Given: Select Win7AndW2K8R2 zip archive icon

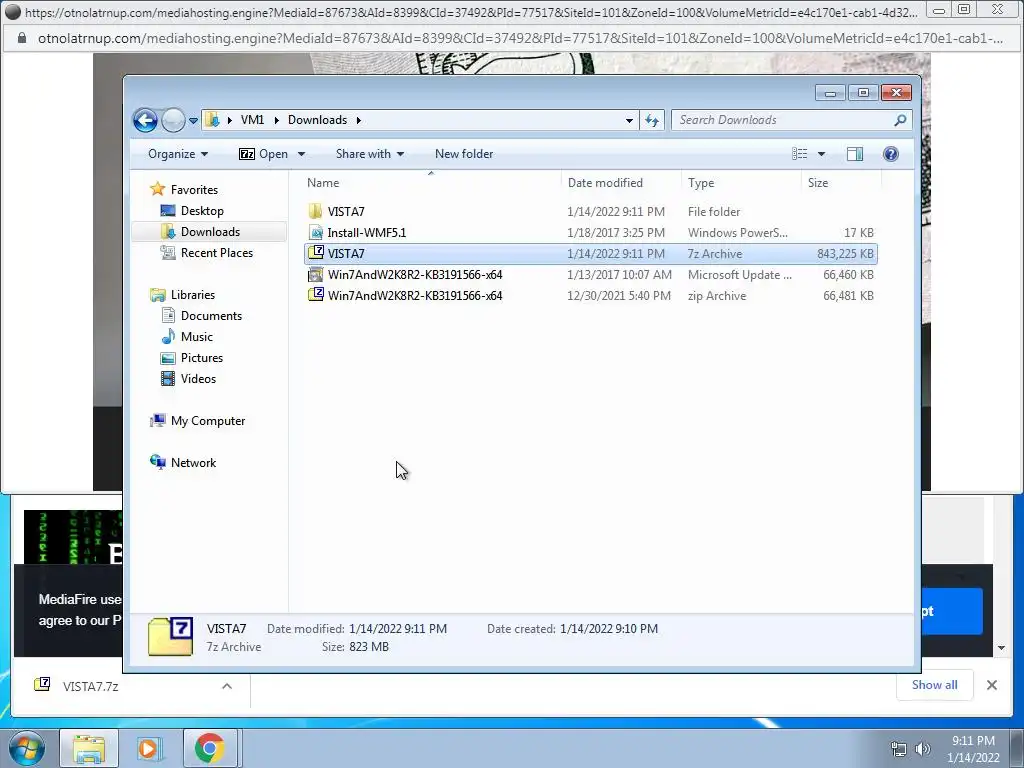Looking at the screenshot, I should pos(315,295).
